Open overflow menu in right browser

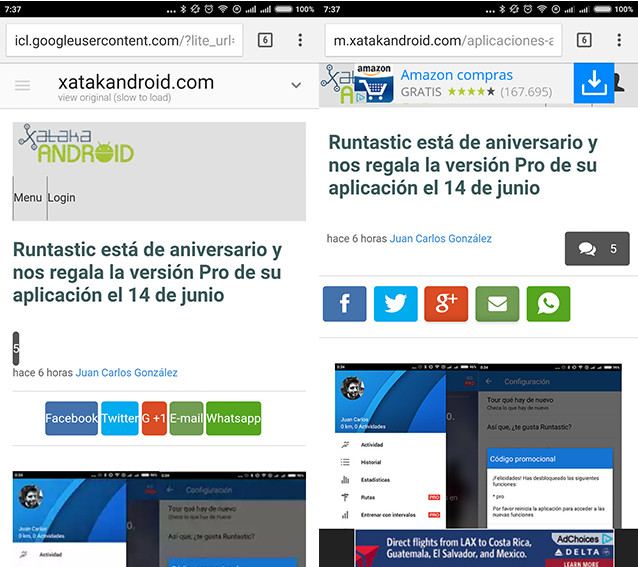(619, 40)
